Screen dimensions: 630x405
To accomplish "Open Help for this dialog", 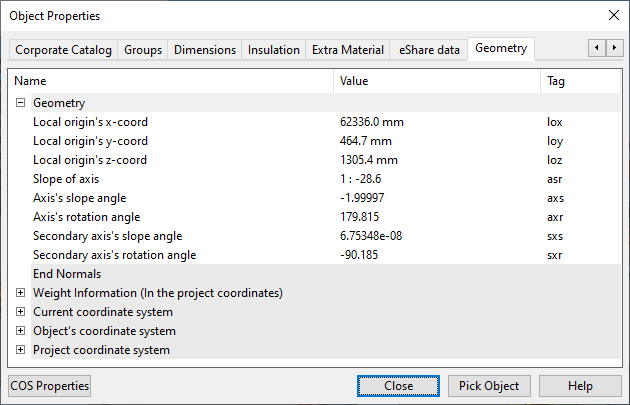I will coord(580,386).
